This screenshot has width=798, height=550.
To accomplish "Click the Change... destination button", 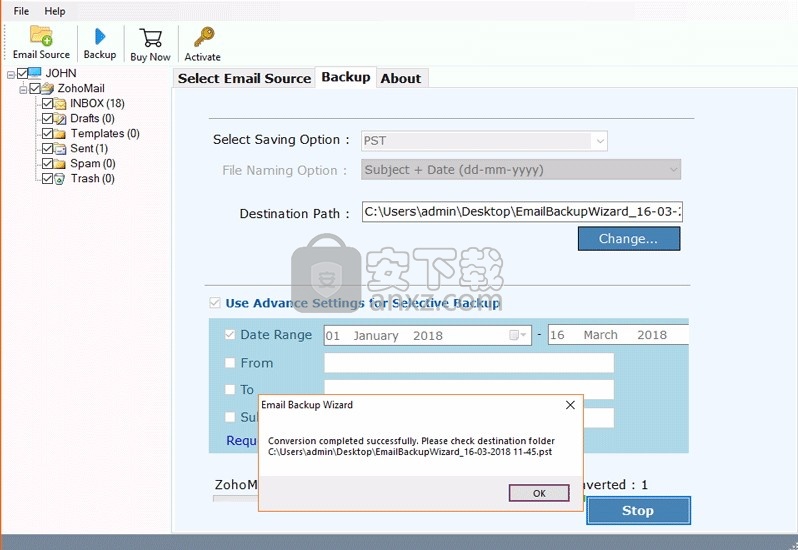I will click(629, 239).
